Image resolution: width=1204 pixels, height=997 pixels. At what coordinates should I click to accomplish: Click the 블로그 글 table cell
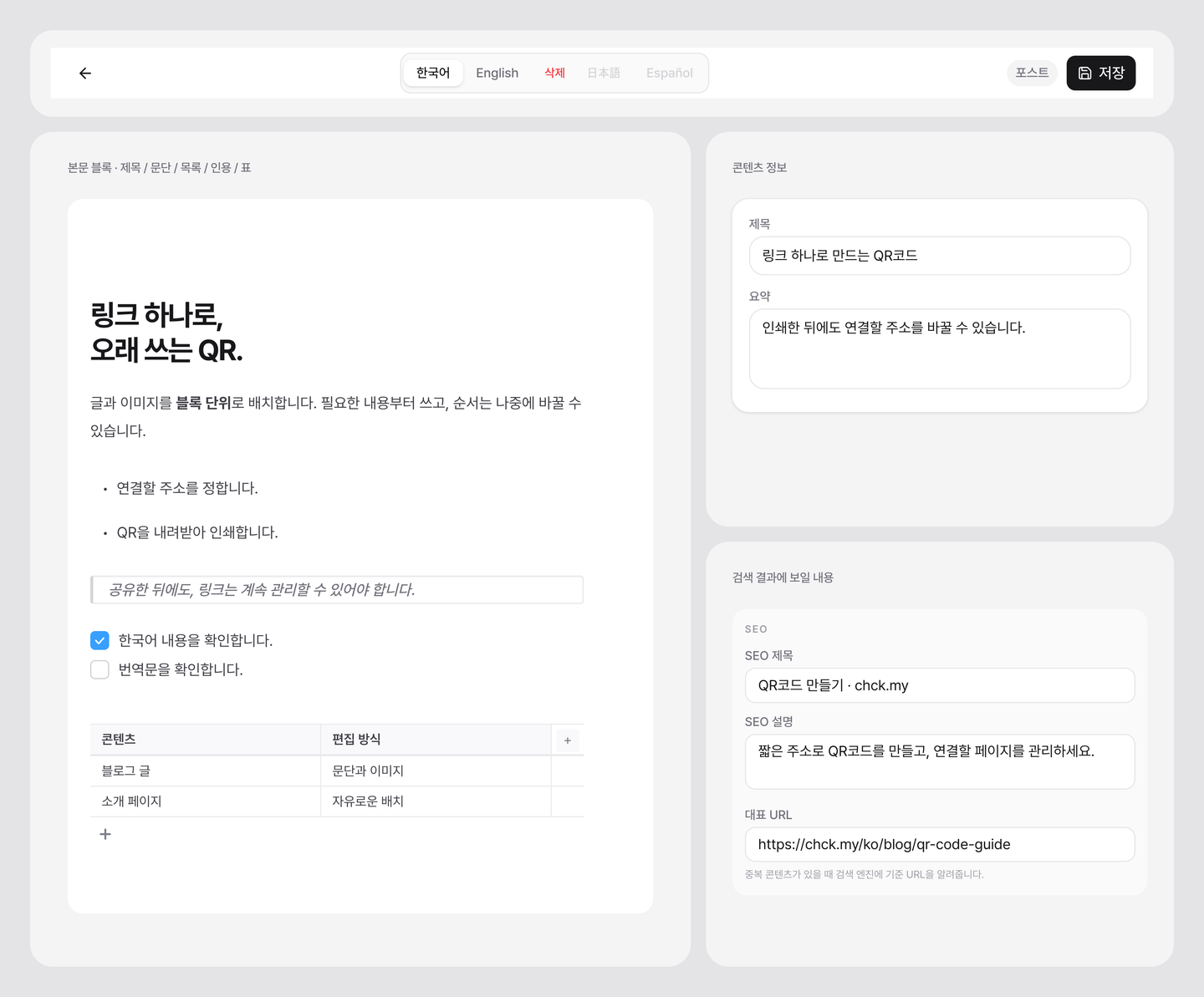pos(205,771)
